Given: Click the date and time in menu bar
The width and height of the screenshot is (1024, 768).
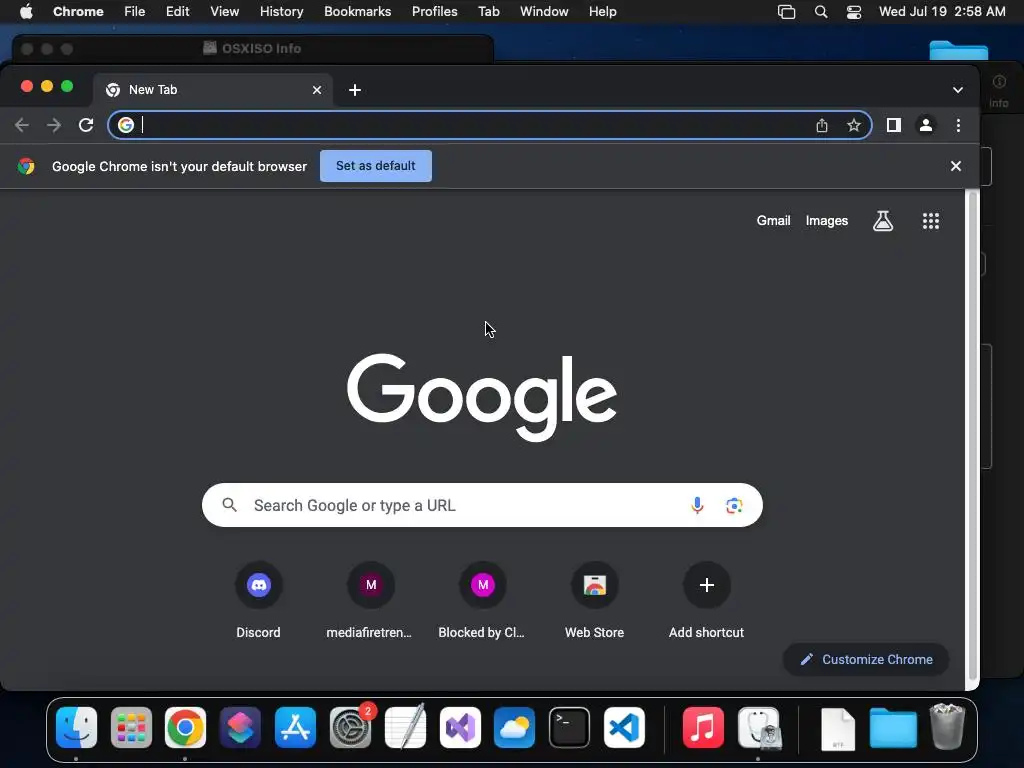Looking at the screenshot, I should [x=942, y=12].
